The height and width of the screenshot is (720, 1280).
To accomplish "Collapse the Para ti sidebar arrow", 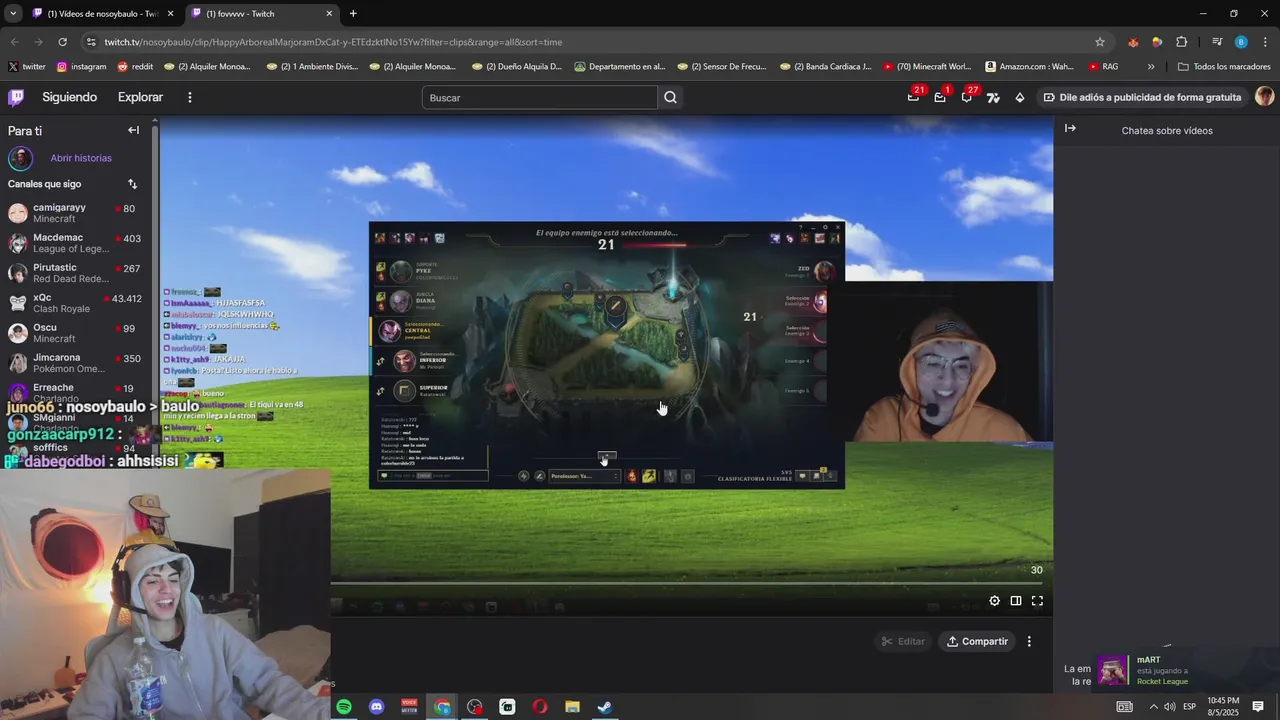I will point(133,130).
